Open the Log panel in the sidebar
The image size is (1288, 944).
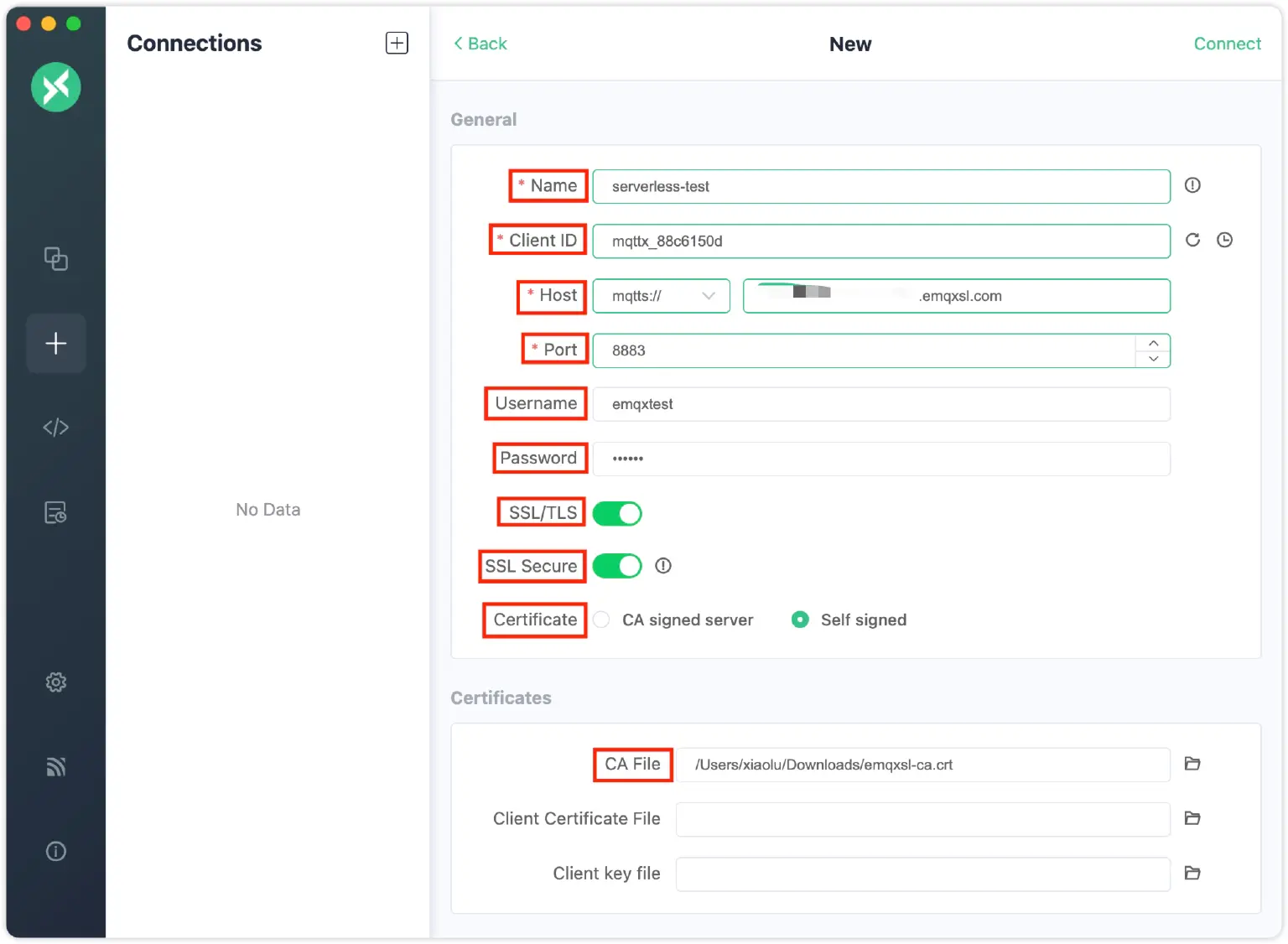55,511
